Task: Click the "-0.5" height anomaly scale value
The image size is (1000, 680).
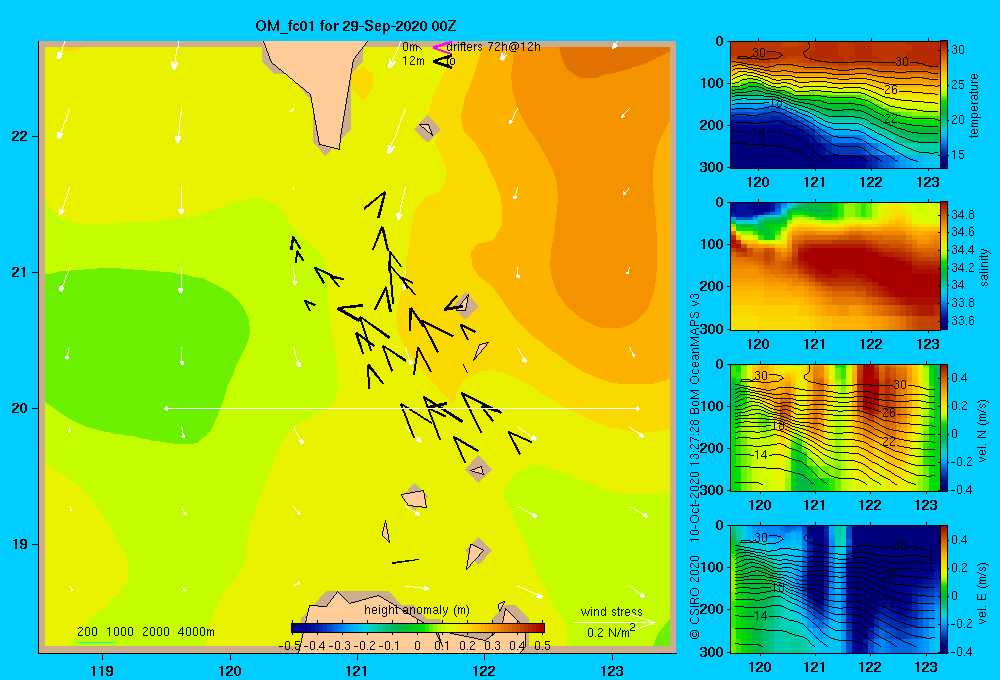Action: [x=290, y=646]
